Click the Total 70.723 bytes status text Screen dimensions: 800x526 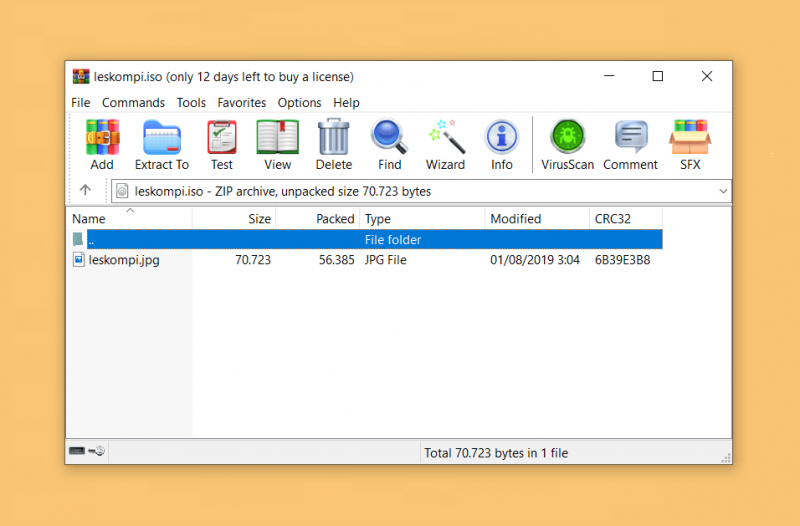point(496,453)
